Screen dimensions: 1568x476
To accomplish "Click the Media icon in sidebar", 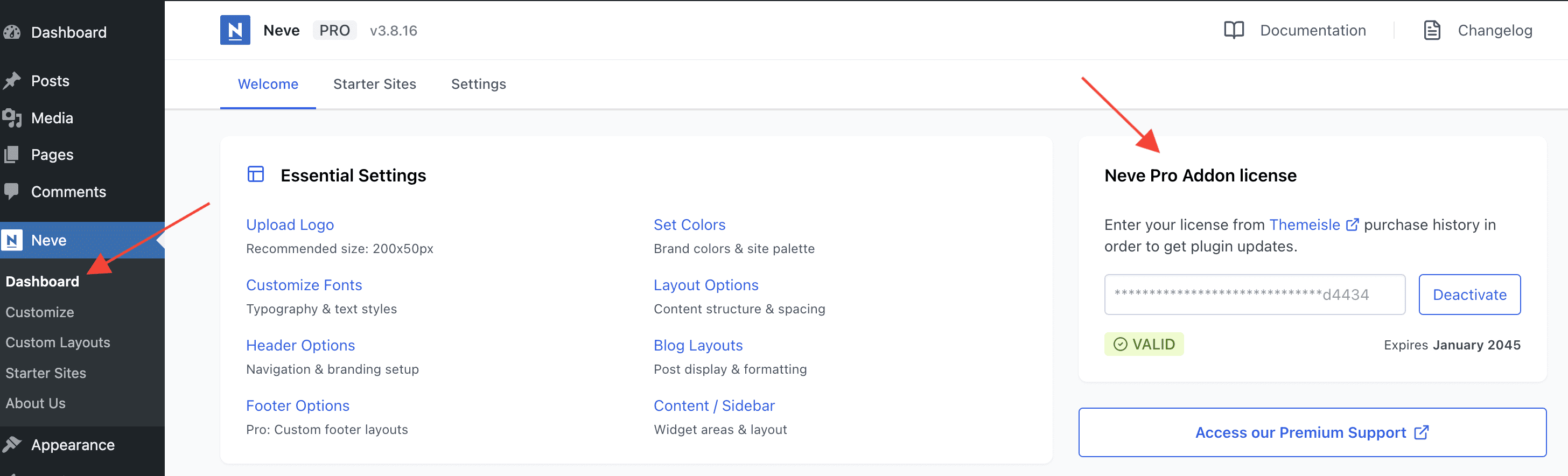I will point(12,118).
